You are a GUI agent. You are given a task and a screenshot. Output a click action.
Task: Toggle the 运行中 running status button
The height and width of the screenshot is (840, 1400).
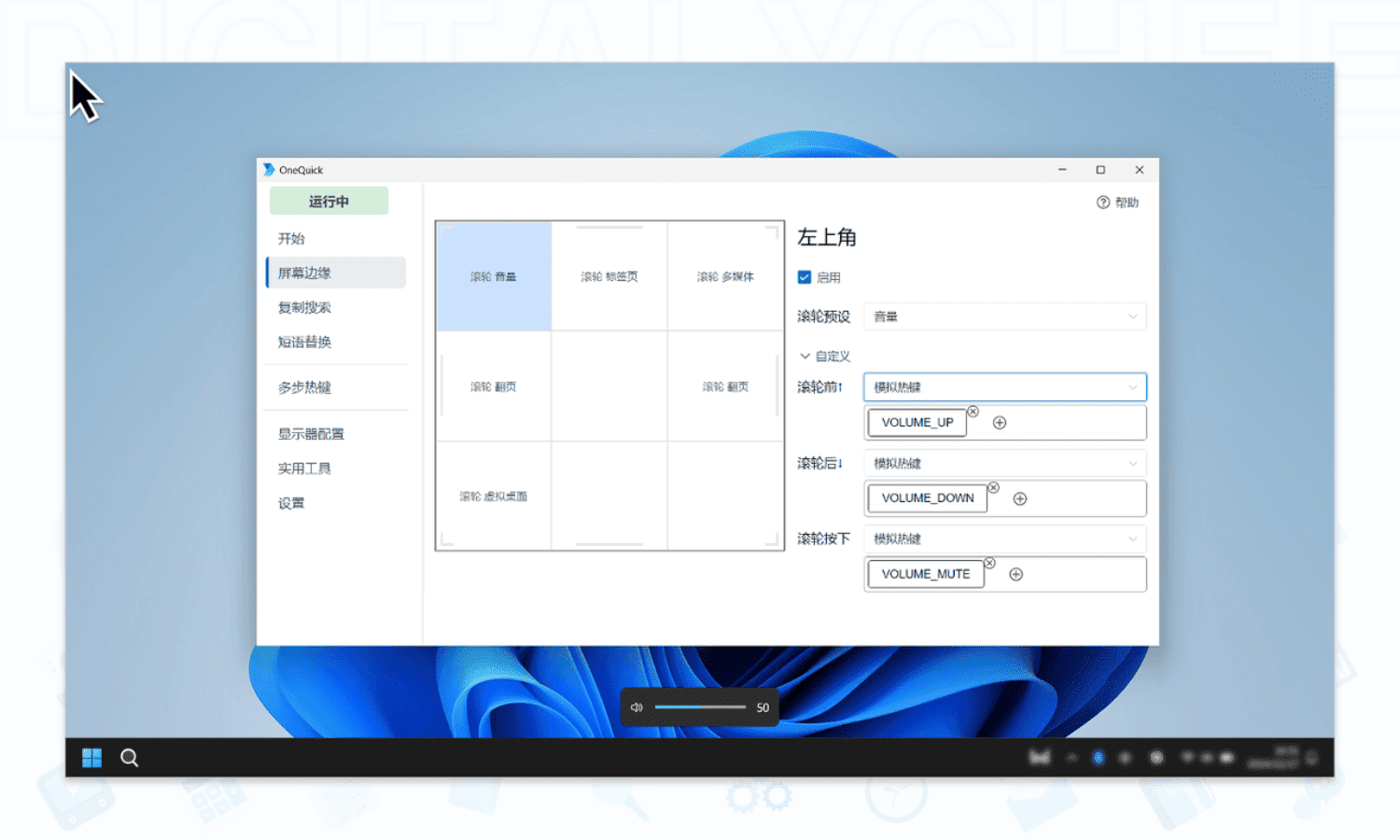[329, 202]
